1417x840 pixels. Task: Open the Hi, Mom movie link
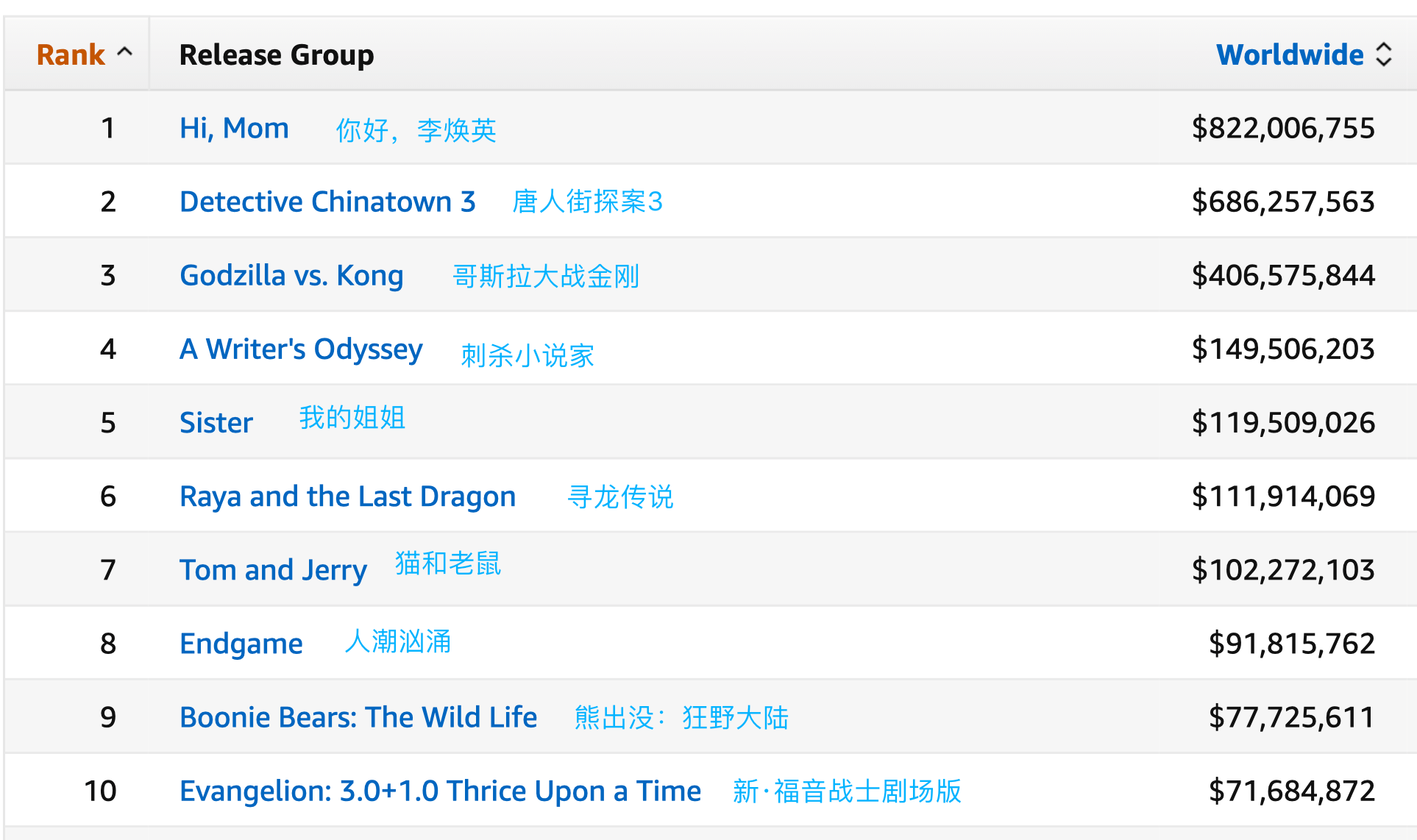coord(234,129)
